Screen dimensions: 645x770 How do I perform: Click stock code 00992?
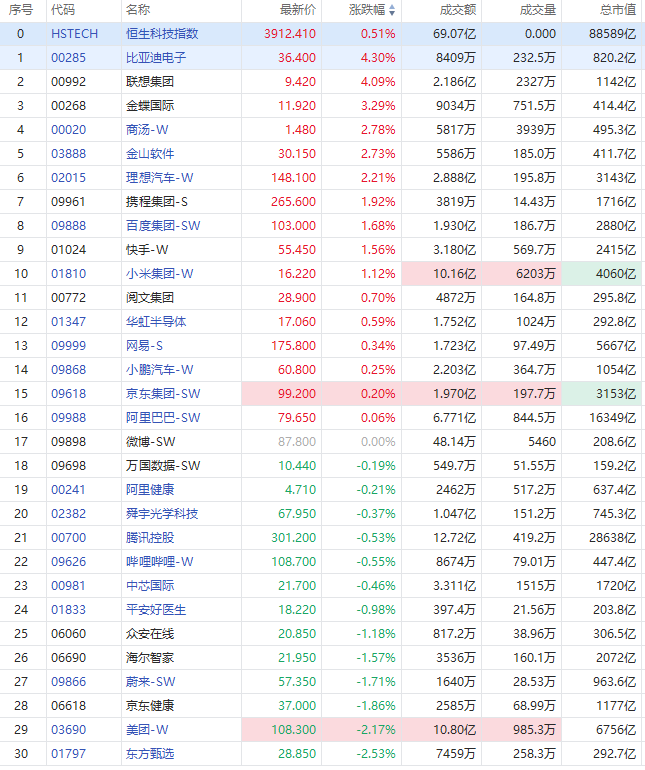click(68, 82)
